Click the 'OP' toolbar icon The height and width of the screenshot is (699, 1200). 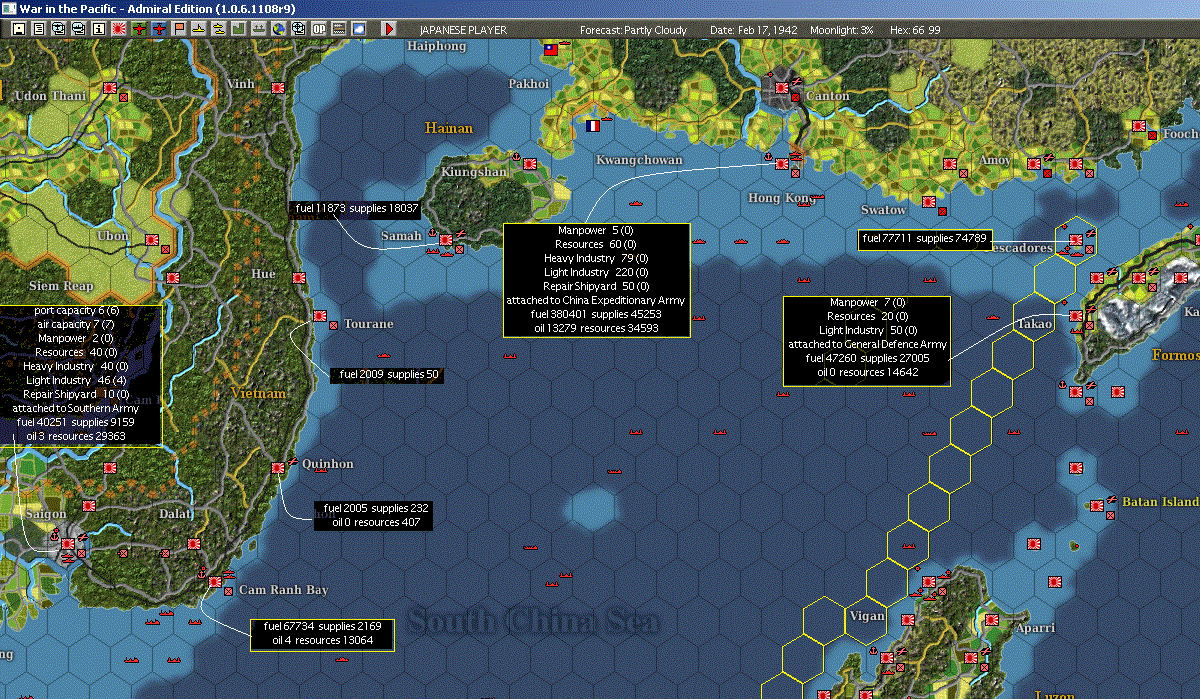pyautogui.click(x=319, y=29)
